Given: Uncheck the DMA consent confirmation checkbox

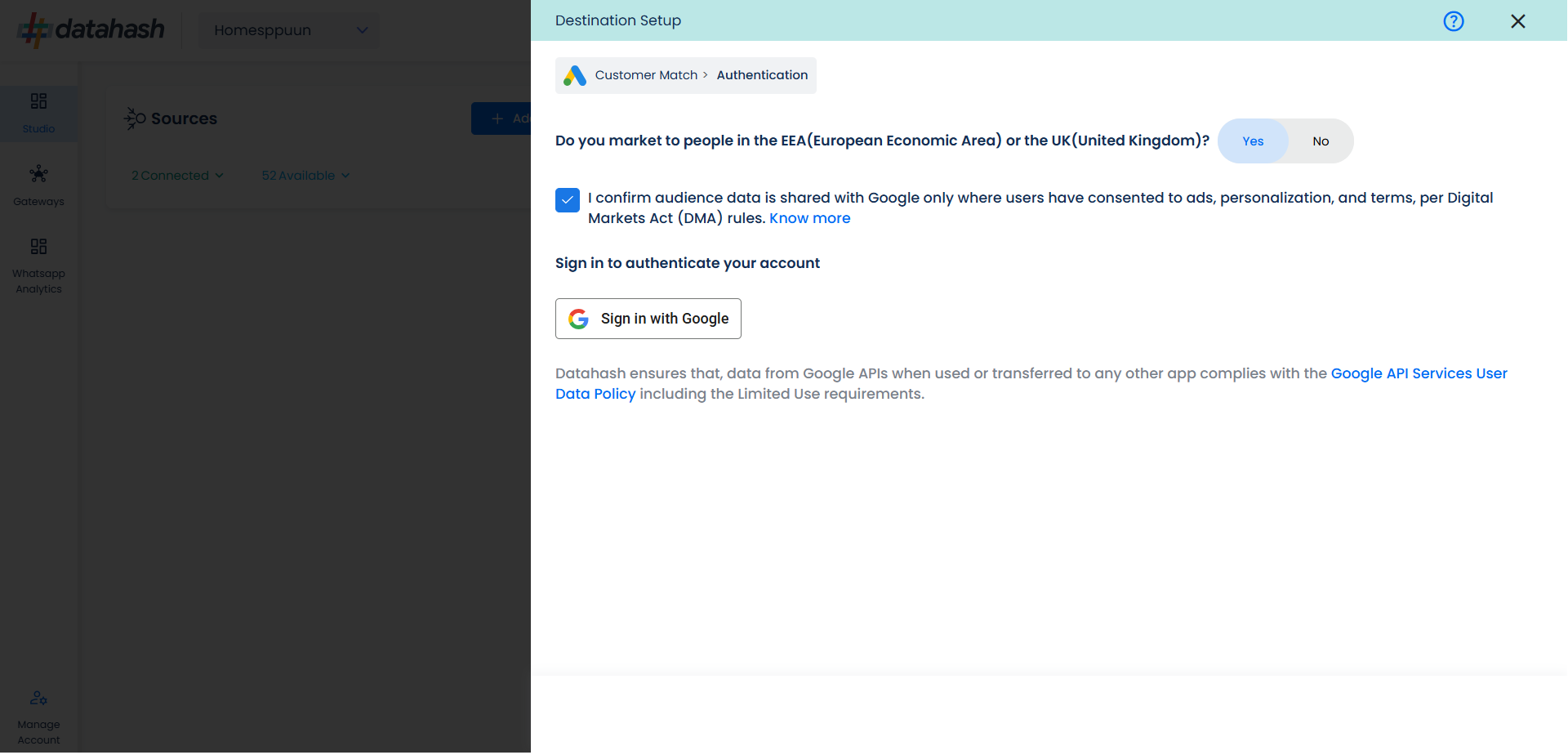Looking at the screenshot, I should 568,200.
